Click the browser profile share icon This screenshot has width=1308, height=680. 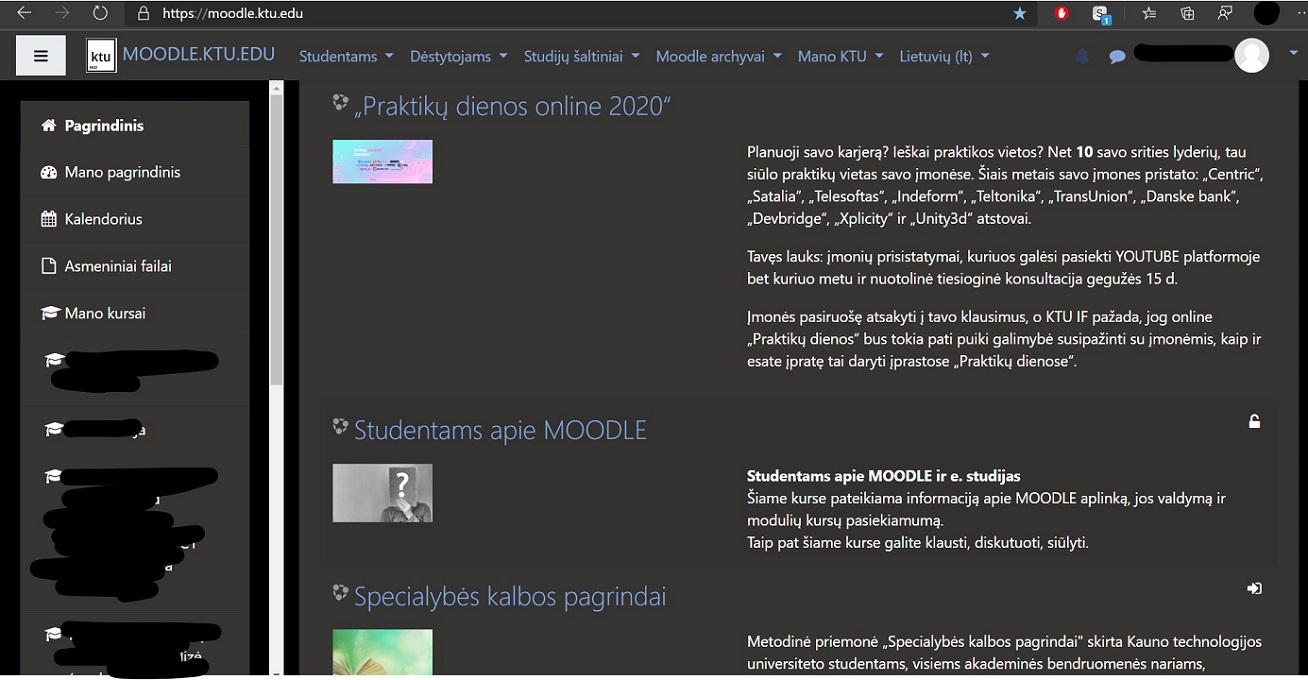[x=1225, y=13]
